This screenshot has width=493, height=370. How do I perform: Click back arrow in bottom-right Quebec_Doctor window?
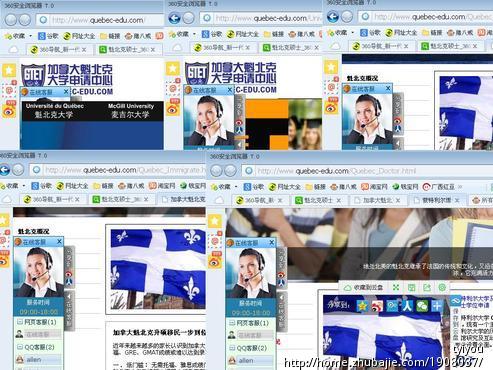coord(216,171)
